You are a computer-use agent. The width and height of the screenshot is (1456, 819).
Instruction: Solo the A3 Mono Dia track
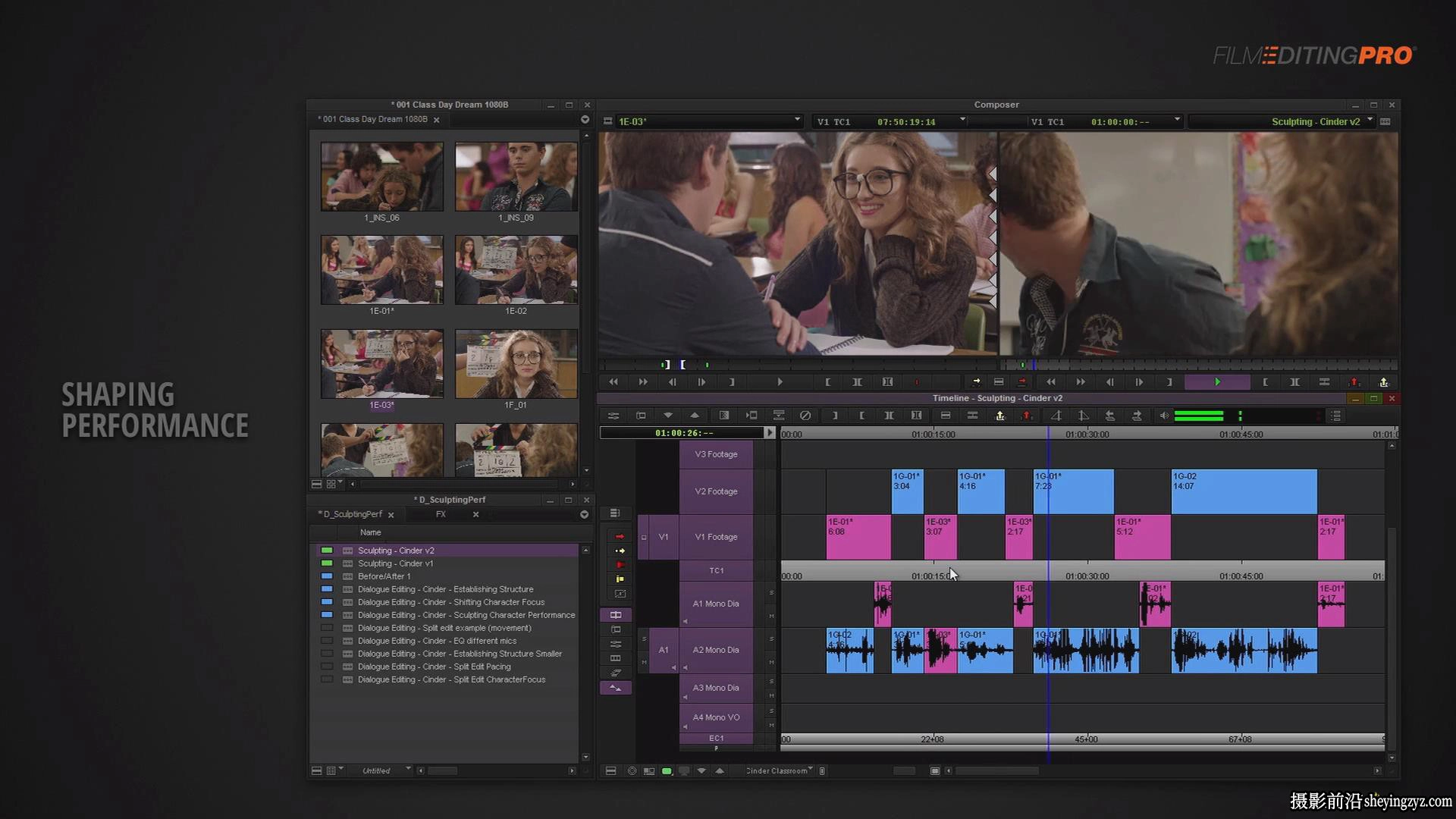click(771, 682)
